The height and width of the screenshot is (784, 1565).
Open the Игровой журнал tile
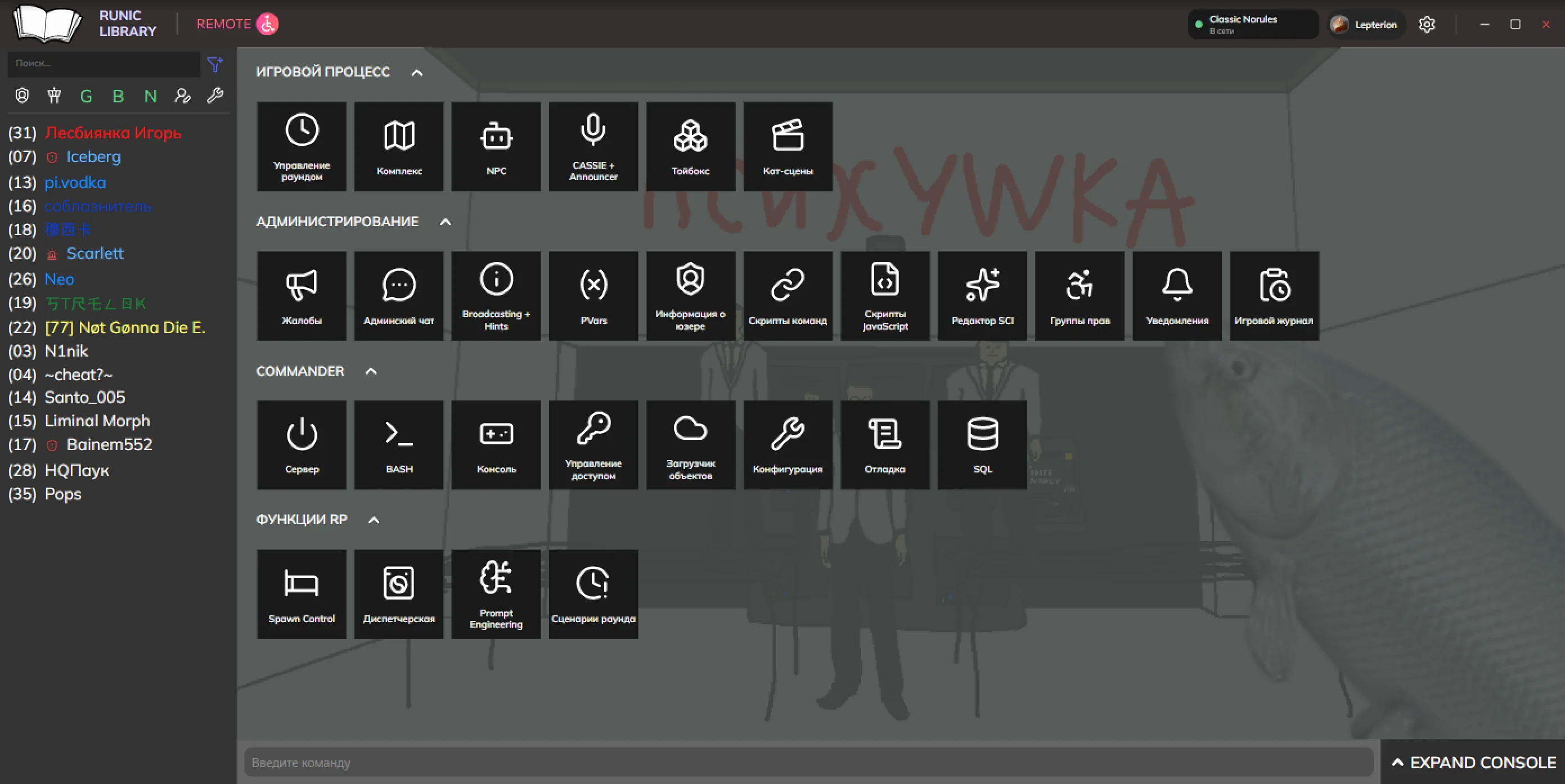tap(1274, 296)
